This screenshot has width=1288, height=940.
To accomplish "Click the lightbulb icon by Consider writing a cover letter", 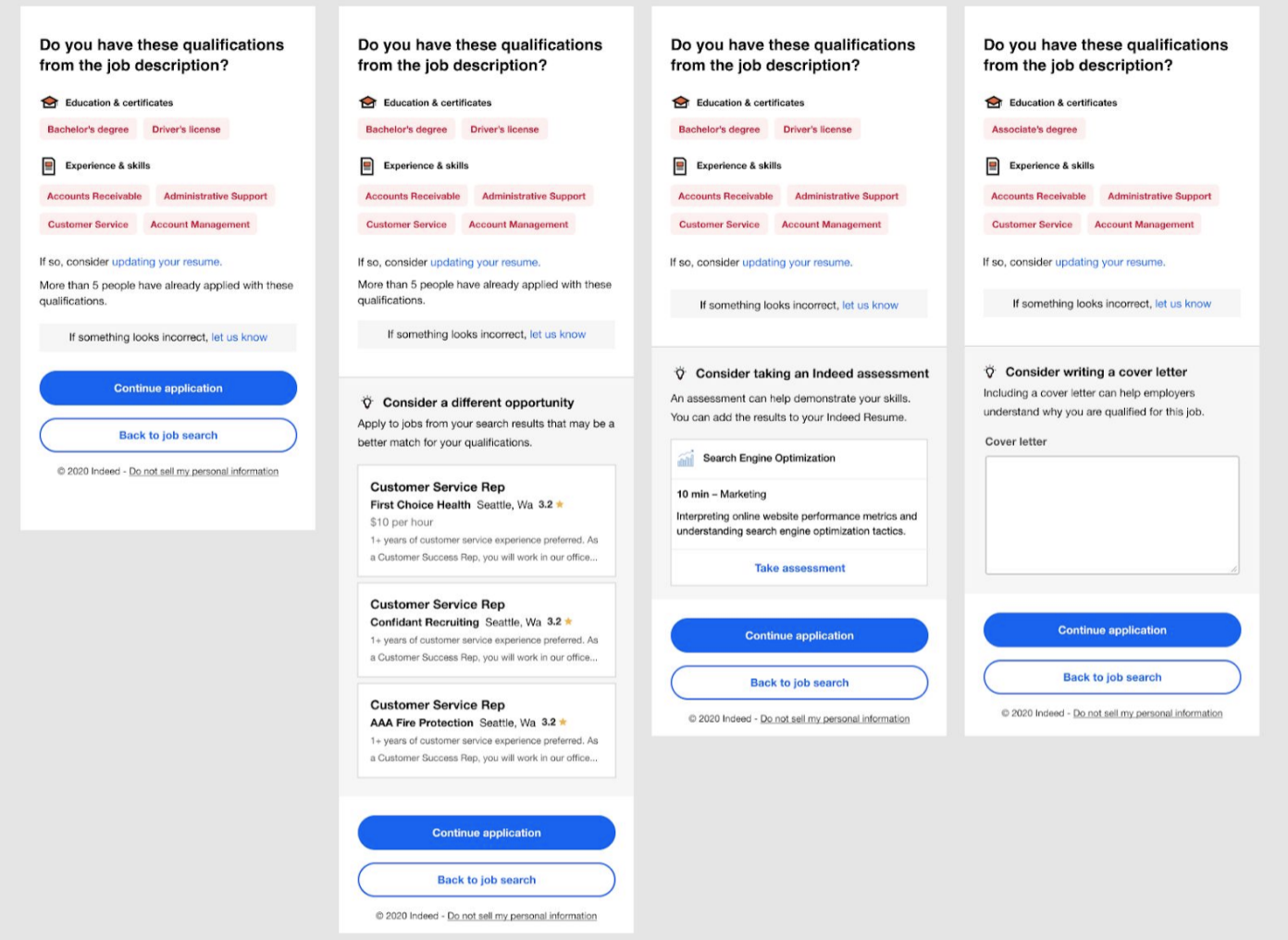I will pyautogui.click(x=990, y=372).
